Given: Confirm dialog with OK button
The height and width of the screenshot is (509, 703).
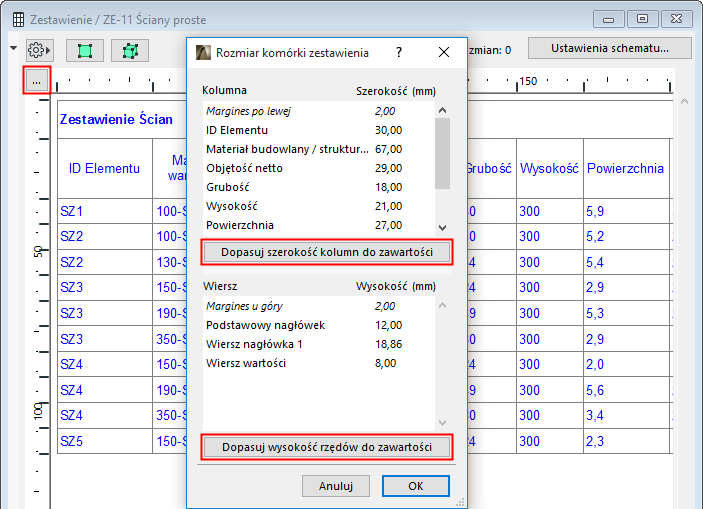Looking at the screenshot, I should pyautogui.click(x=416, y=486).
